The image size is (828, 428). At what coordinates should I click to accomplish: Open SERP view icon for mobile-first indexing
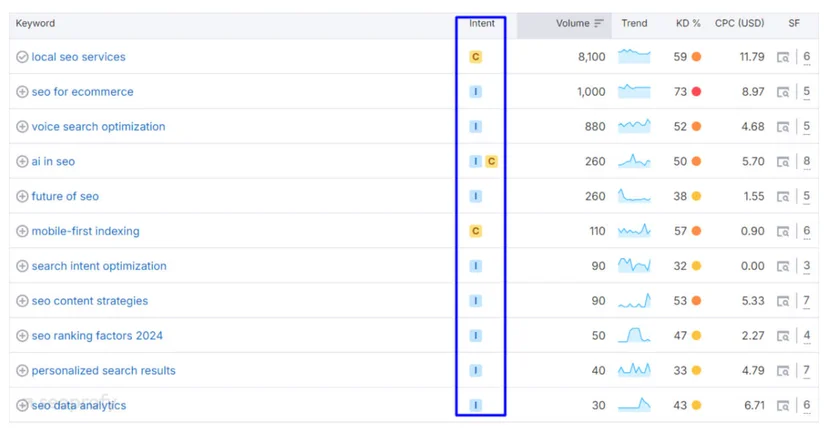pos(783,231)
